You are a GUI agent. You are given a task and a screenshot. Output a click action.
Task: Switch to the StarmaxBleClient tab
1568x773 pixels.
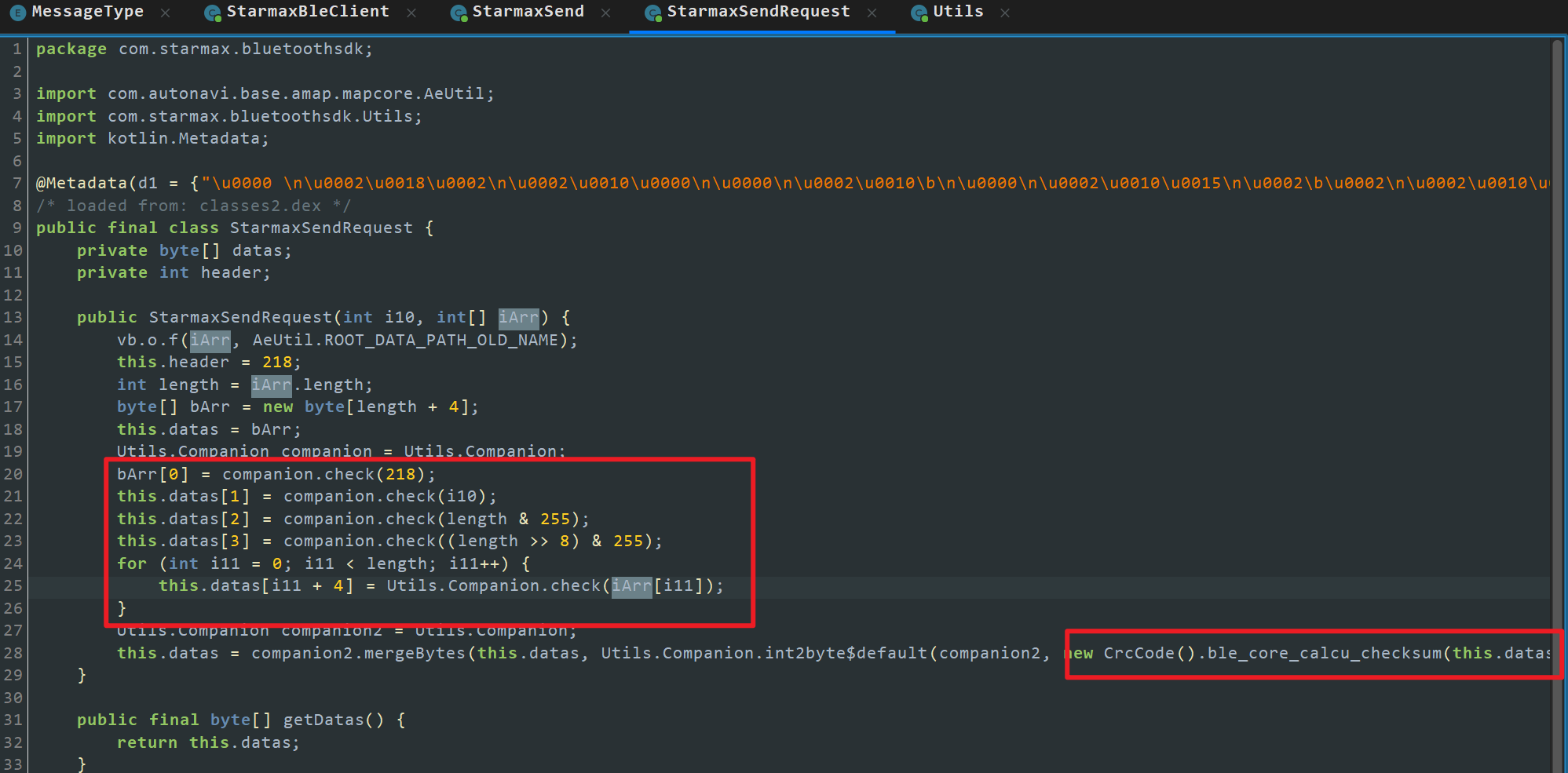308,12
